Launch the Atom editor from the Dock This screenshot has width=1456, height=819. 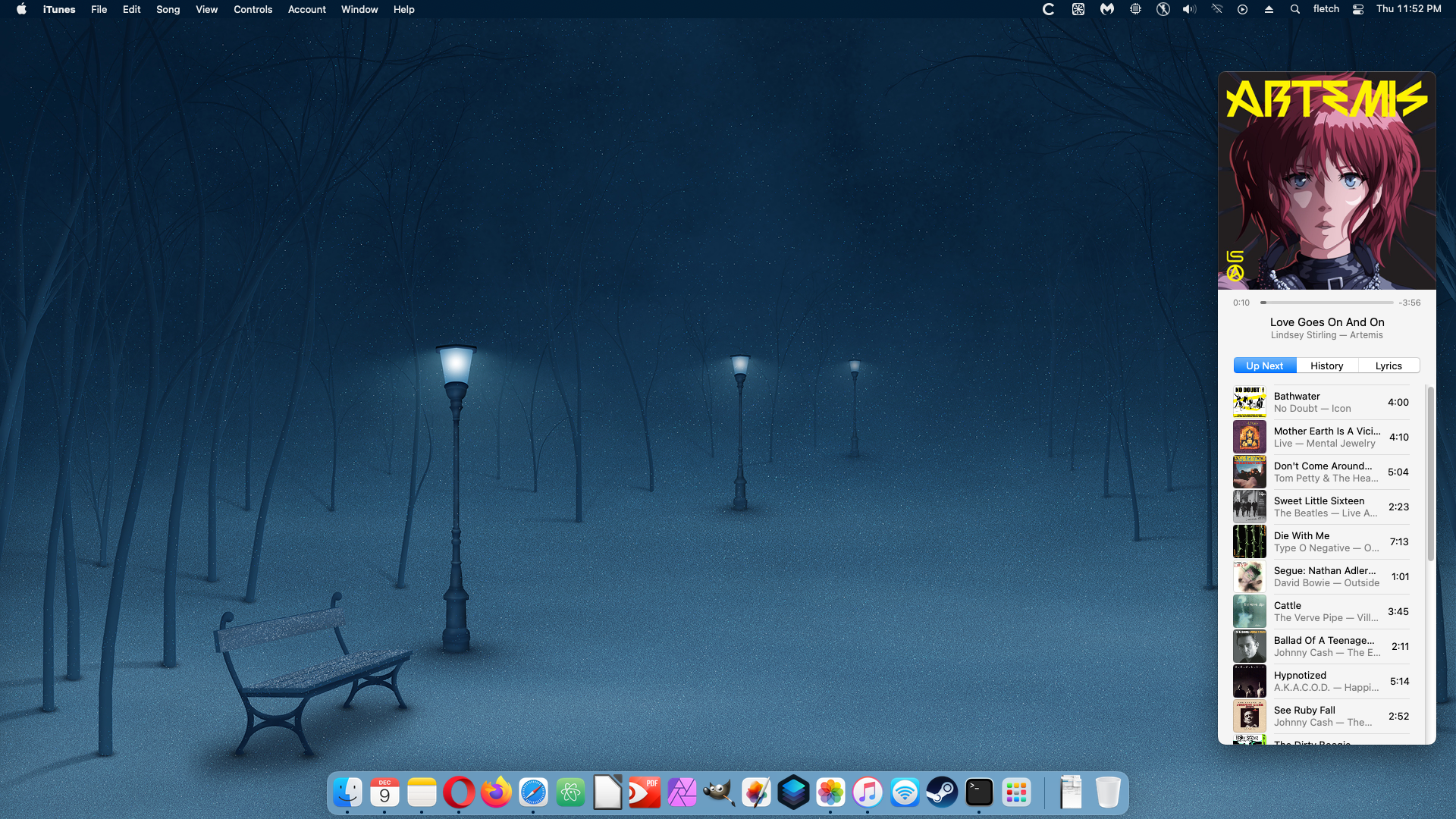570,793
